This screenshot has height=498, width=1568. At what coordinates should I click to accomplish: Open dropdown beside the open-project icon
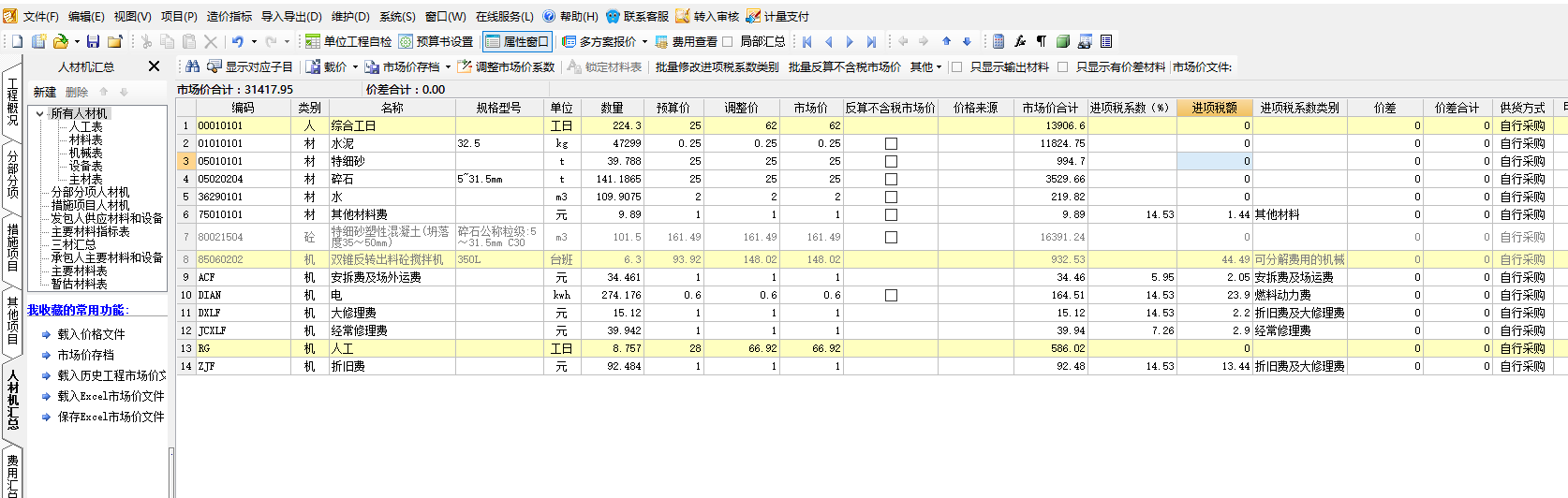tap(77, 41)
